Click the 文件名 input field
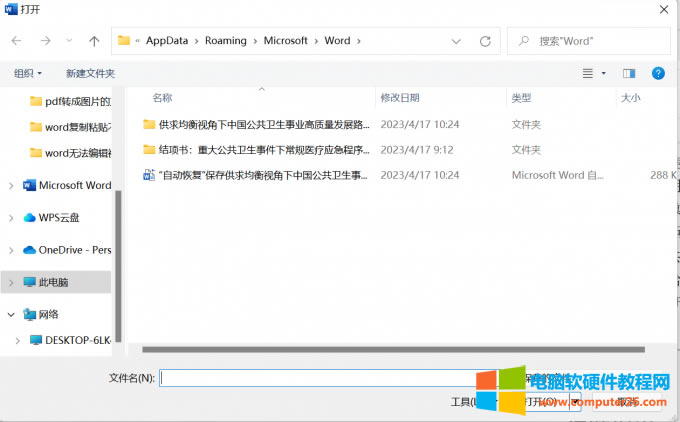Image resolution: width=680 pixels, height=422 pixels. pos(320,378)
